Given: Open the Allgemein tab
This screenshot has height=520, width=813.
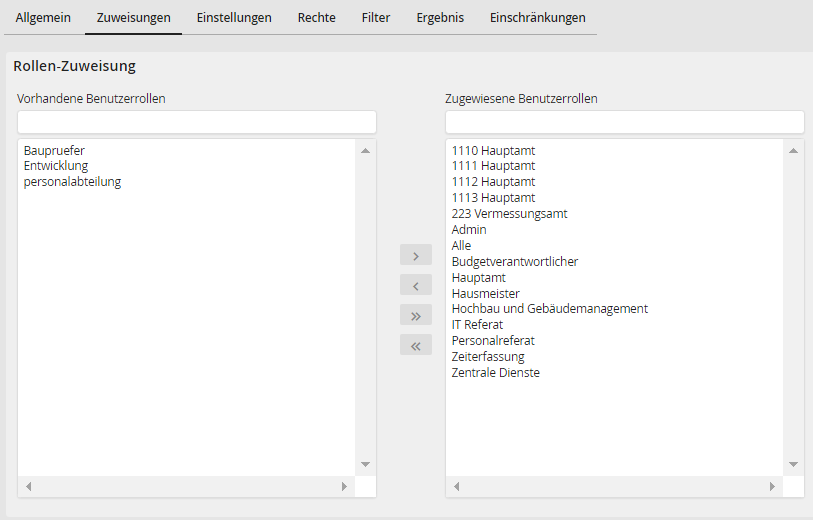Looking at the screenshot, I should 43,18.
